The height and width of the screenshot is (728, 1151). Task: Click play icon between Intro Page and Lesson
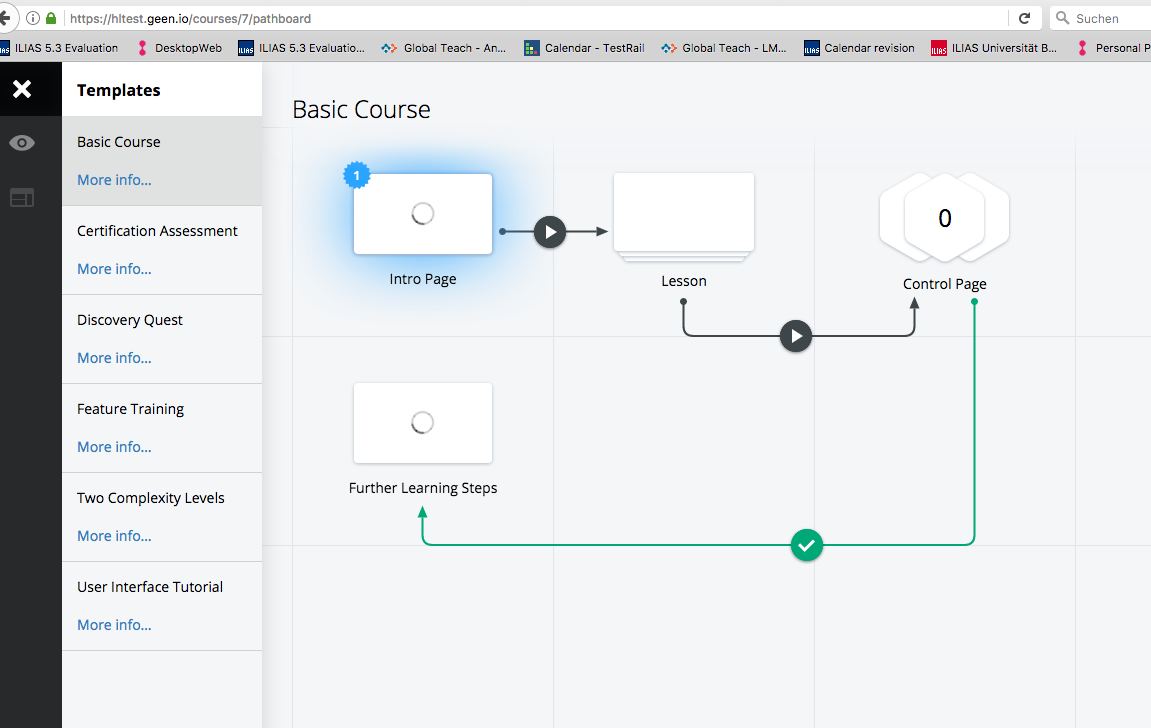click(550, 232)
